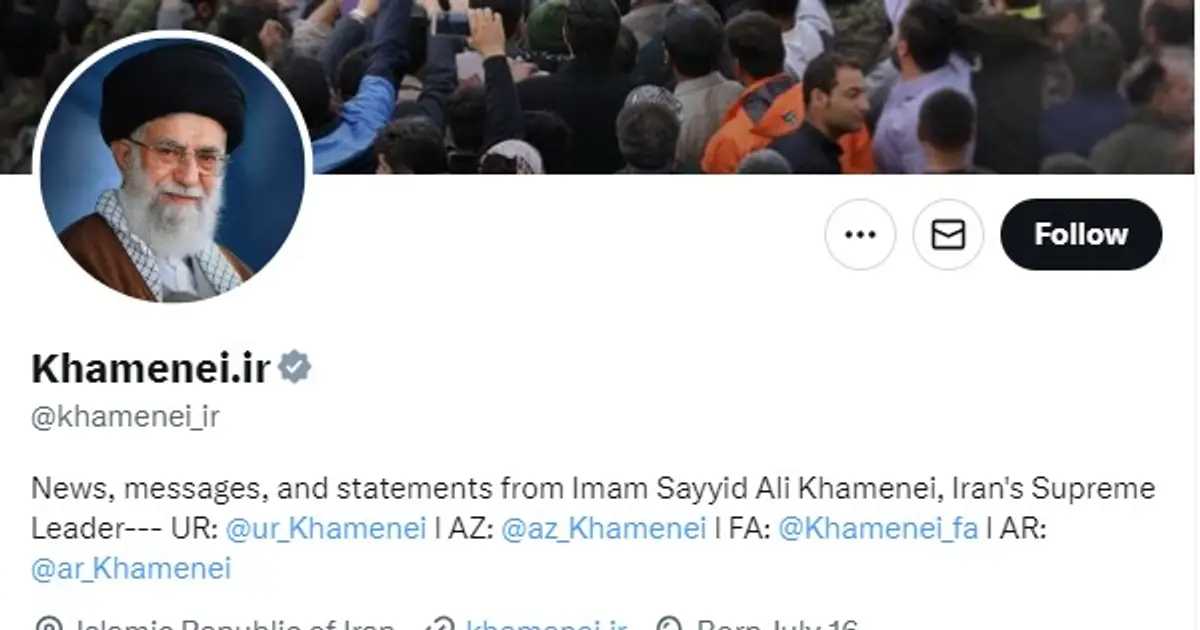Open the @az_Khamenei account link

[603, 529]
